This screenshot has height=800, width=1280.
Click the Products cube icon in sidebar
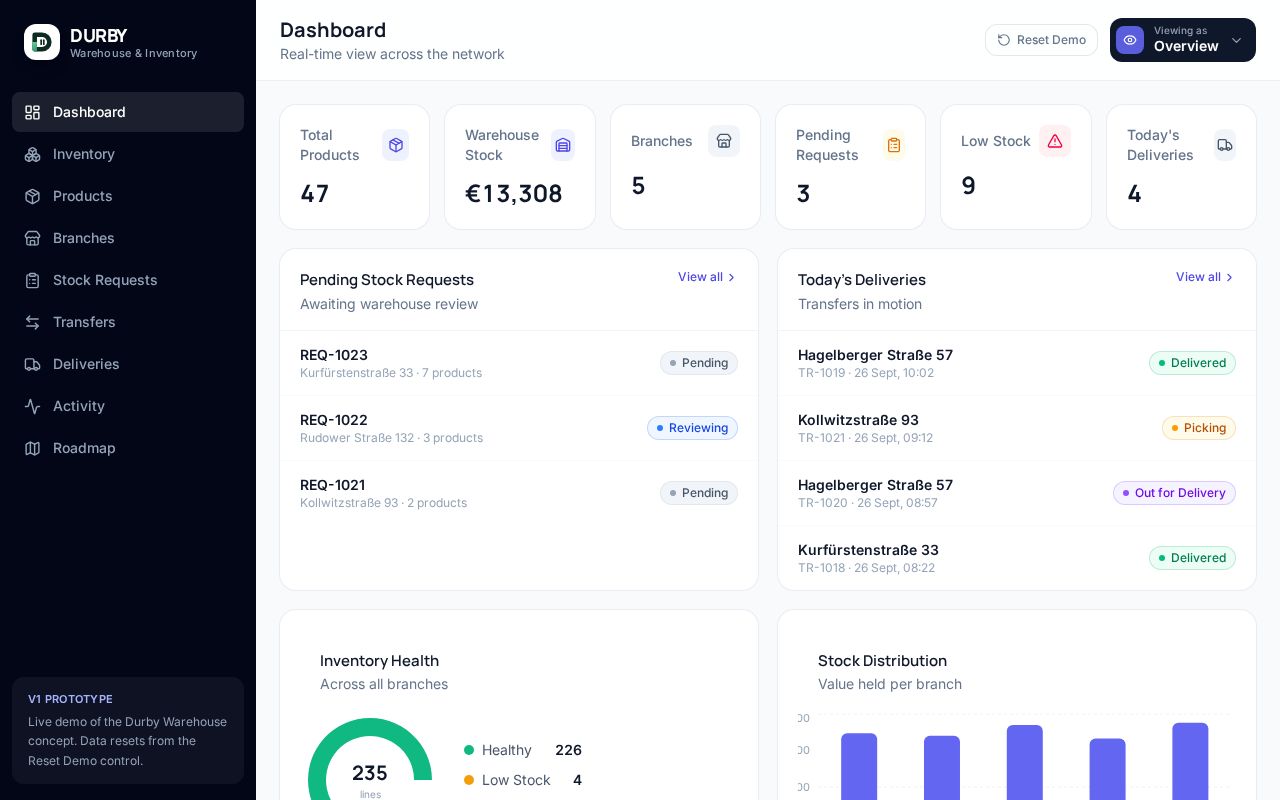[33, 196]
